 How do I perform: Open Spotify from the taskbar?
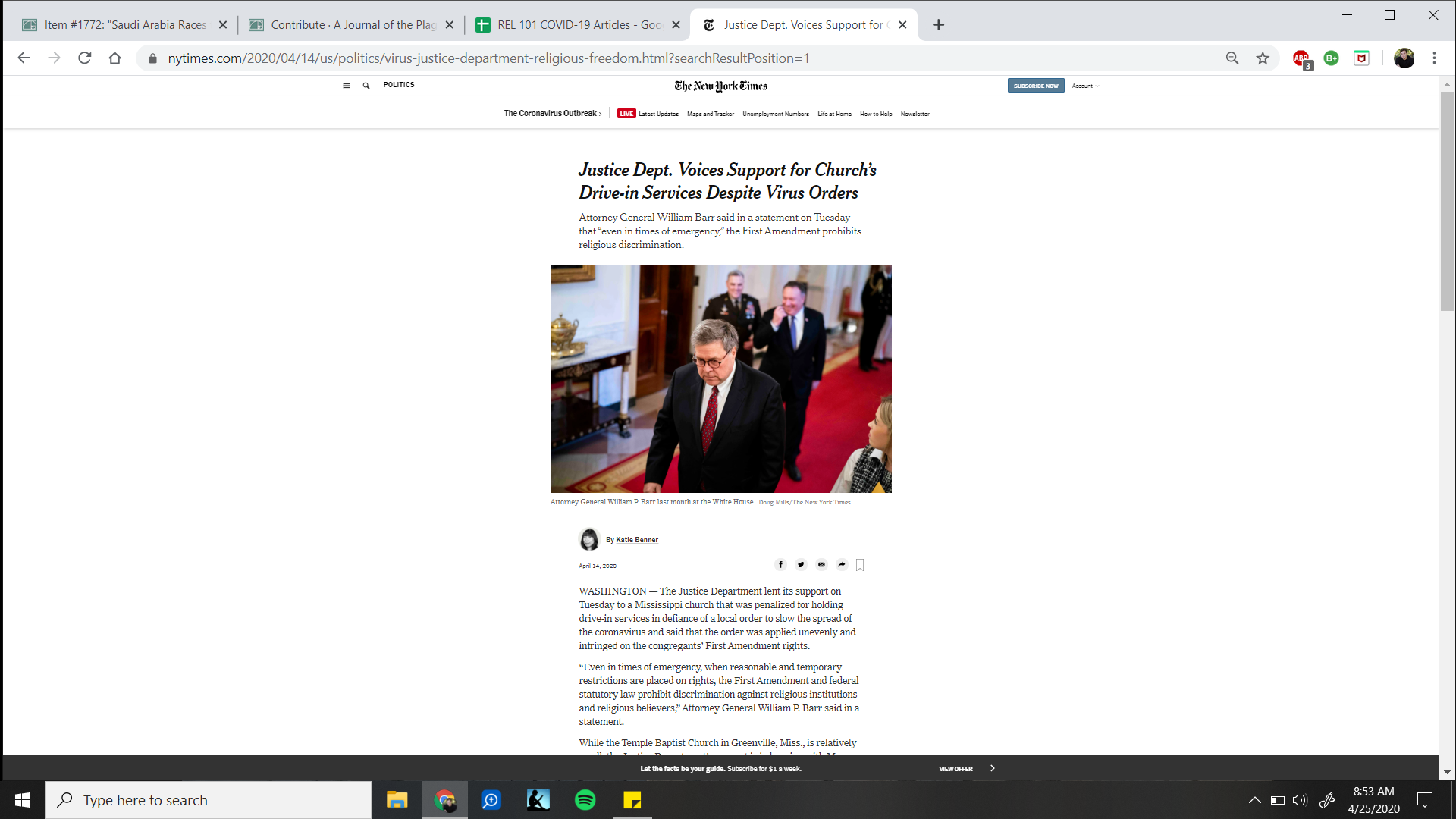pos(585,800)
